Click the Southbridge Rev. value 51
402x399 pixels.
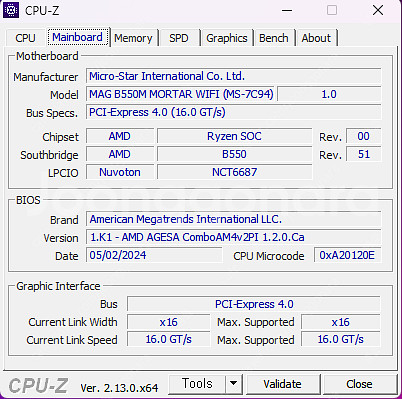(x=363, y=154)
